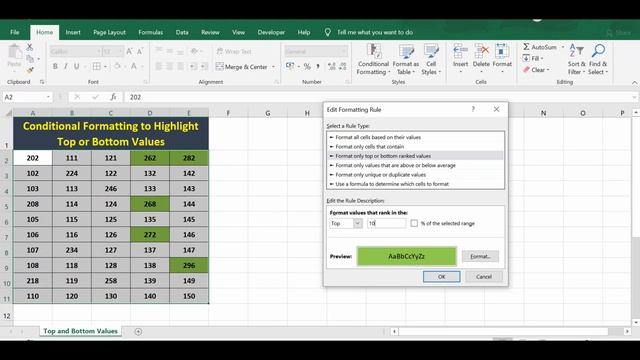This screenshot has height=360, width=640.
Task: Expand the Number Format dropdown
Action: click(x=344, y=51)
